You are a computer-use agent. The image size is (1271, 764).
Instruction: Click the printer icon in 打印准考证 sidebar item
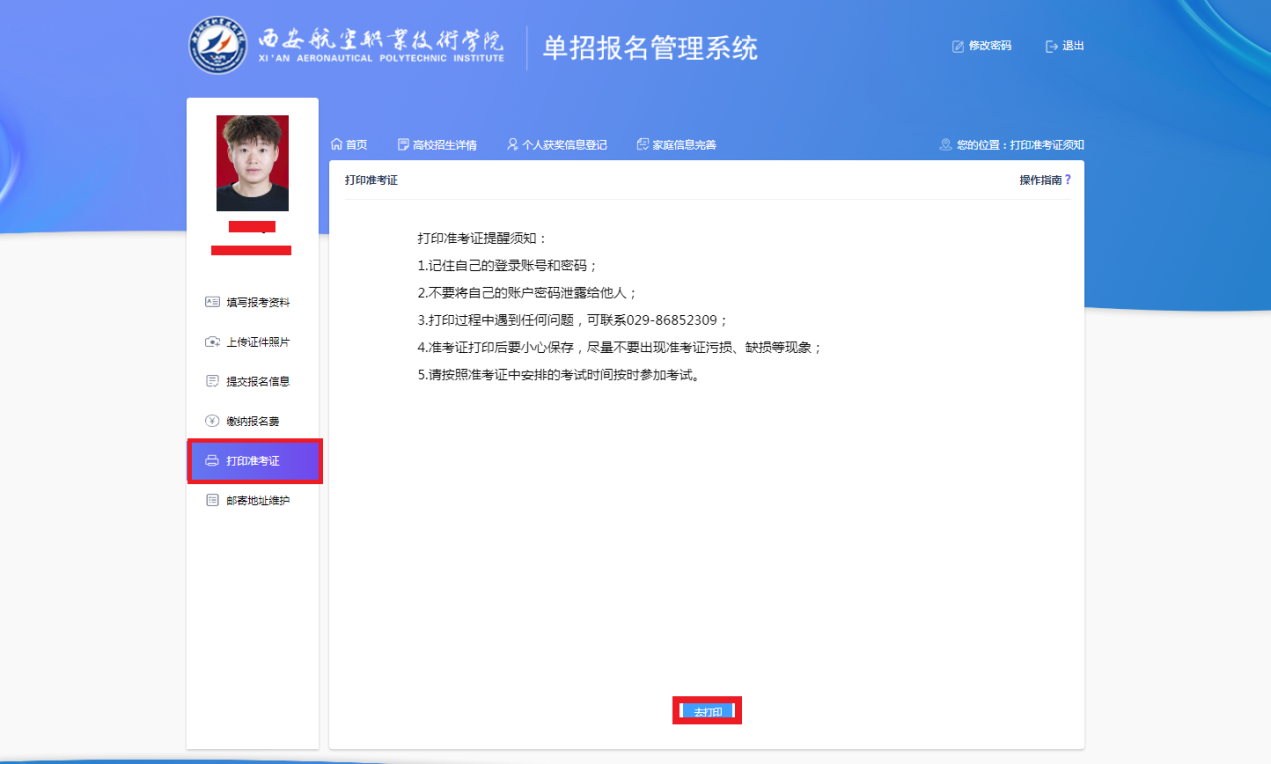tap(212, 461)
